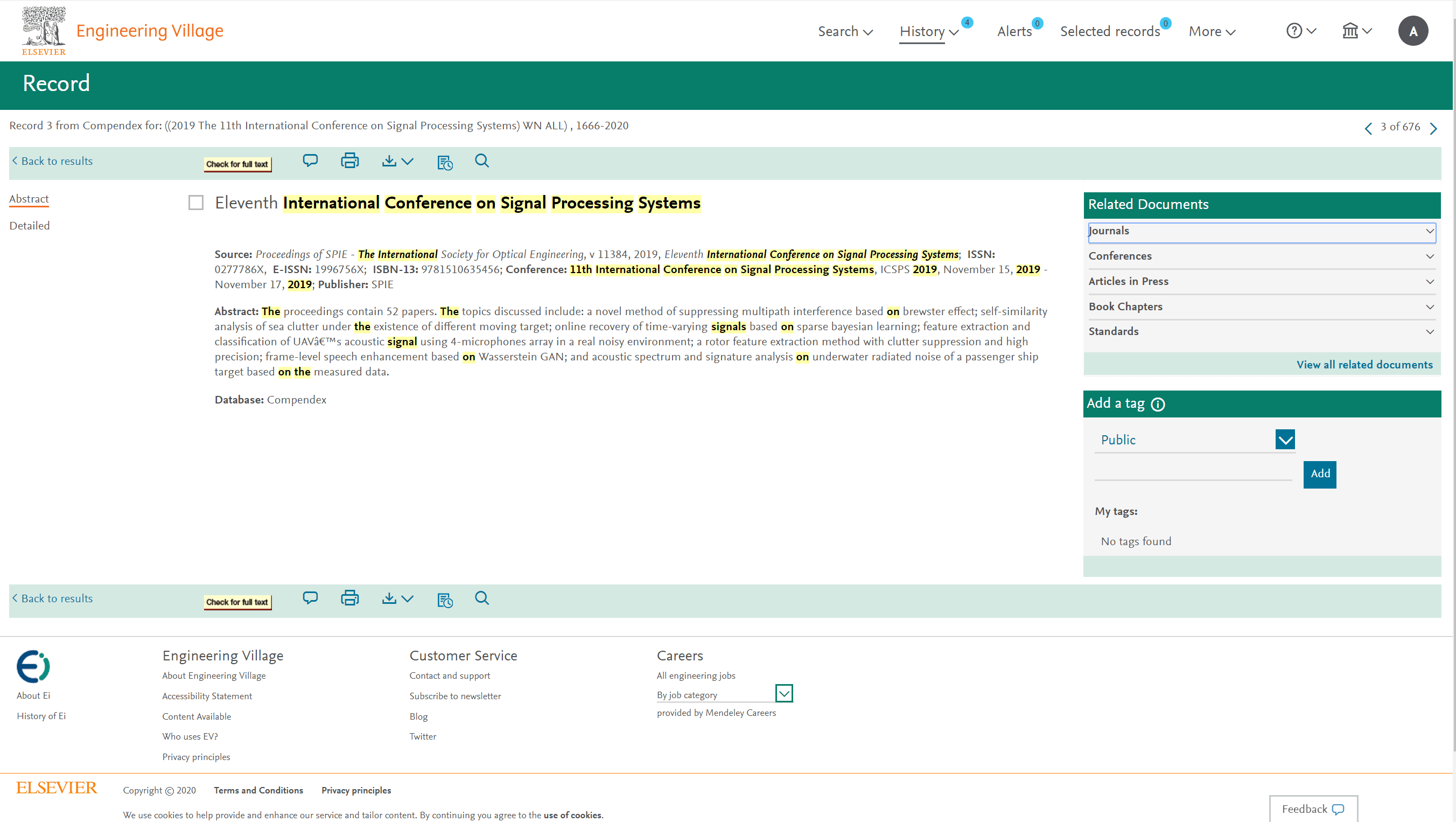Open the help question mark menu
1456x822 pixels.
point(1301,31)
